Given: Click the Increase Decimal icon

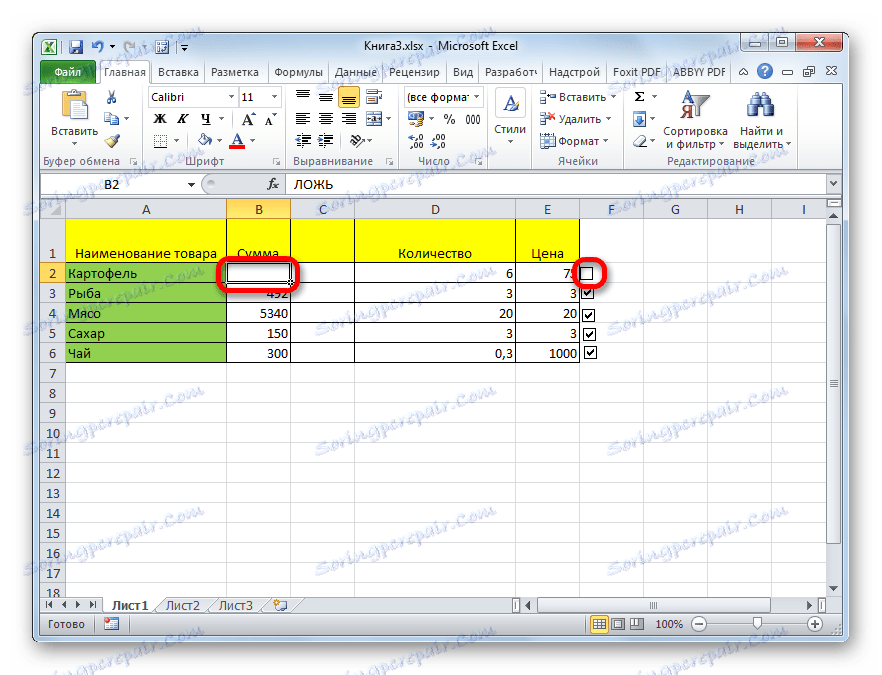Looking at the screenshot, I should [x=414, y=139].
